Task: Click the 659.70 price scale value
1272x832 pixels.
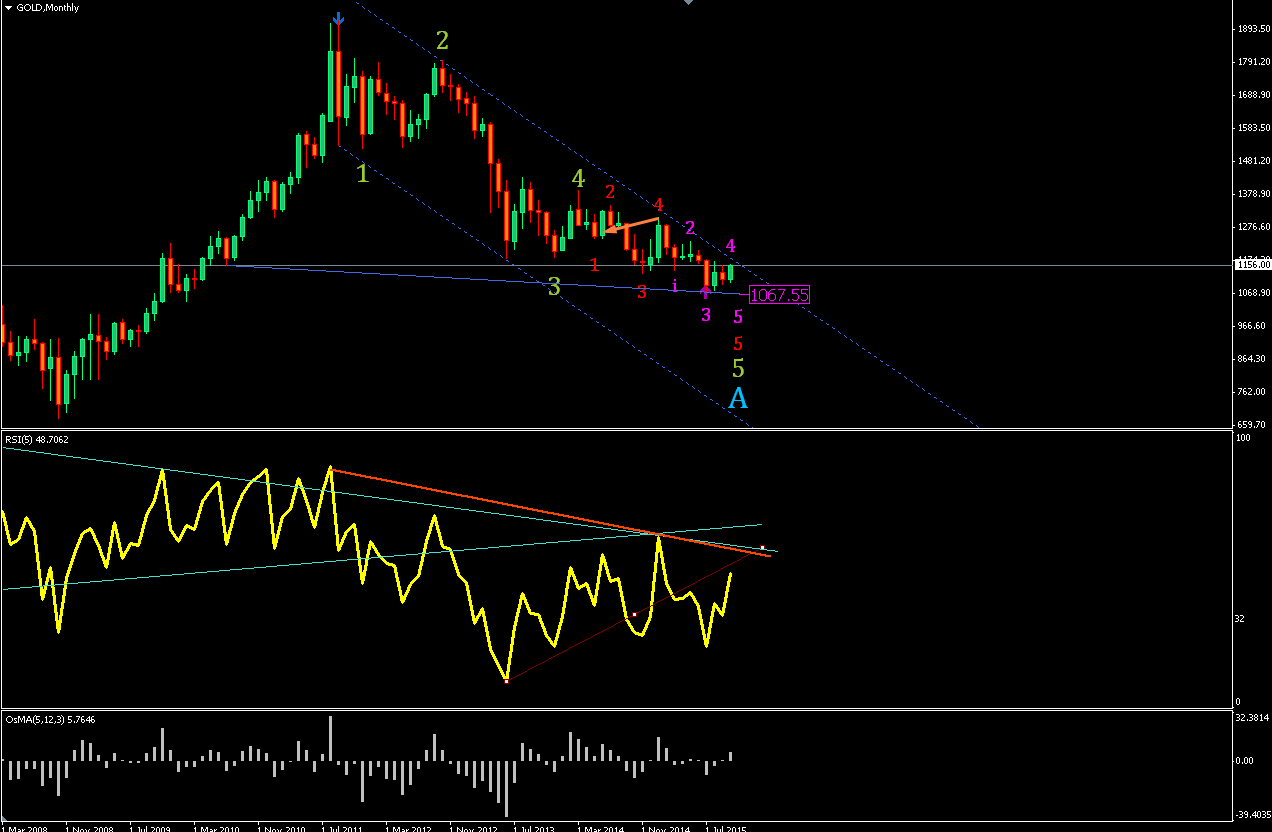Action: point(1253,424)
